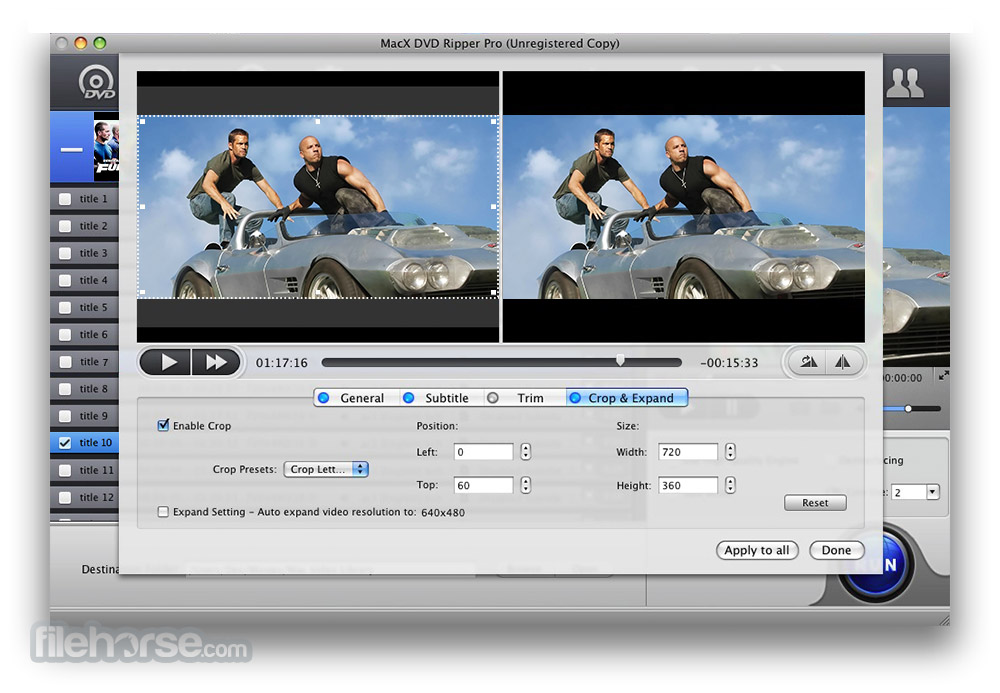Click the Height size stepper

(x=730, y=485)
